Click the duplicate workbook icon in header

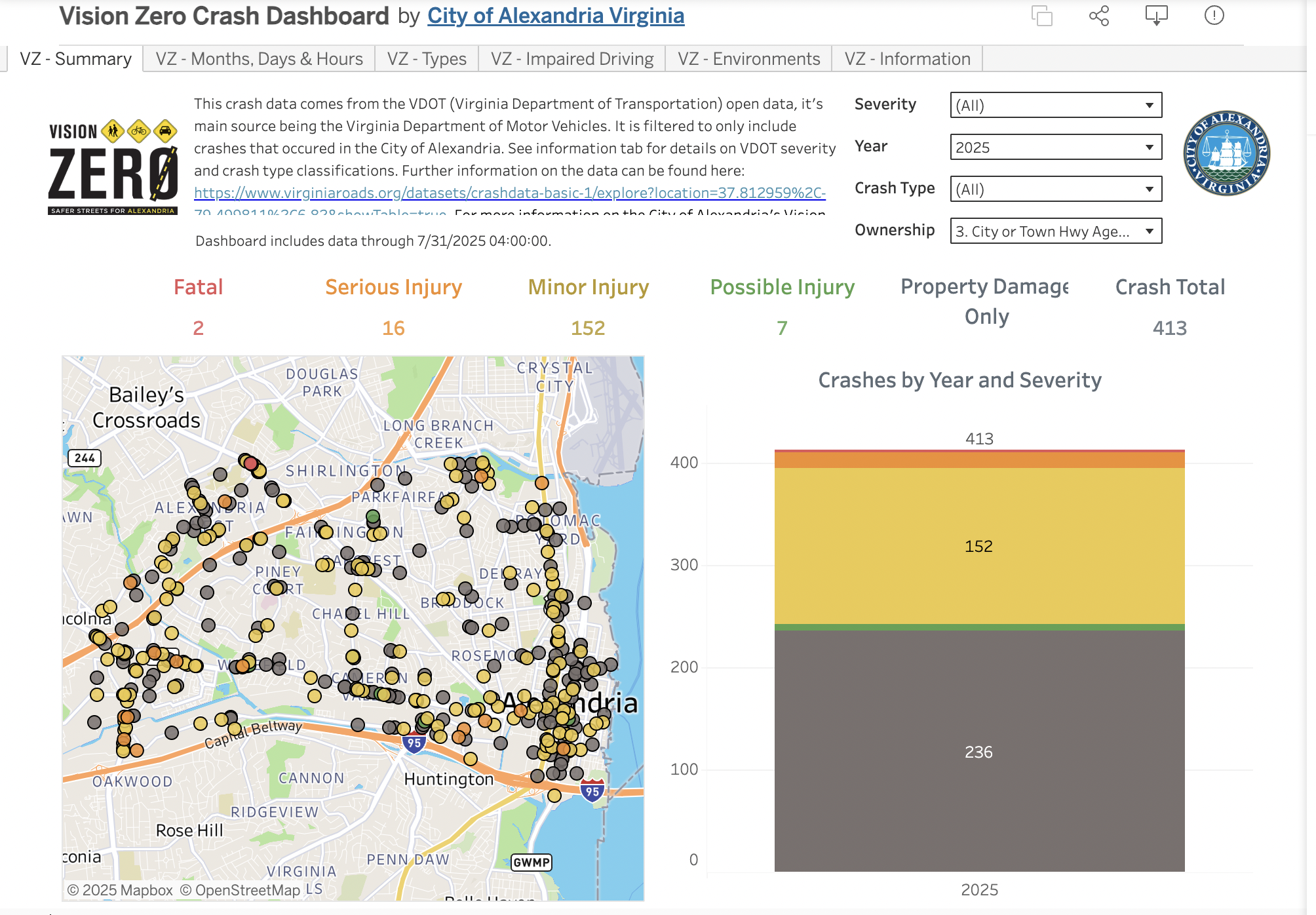click(x=1041, y=16)
